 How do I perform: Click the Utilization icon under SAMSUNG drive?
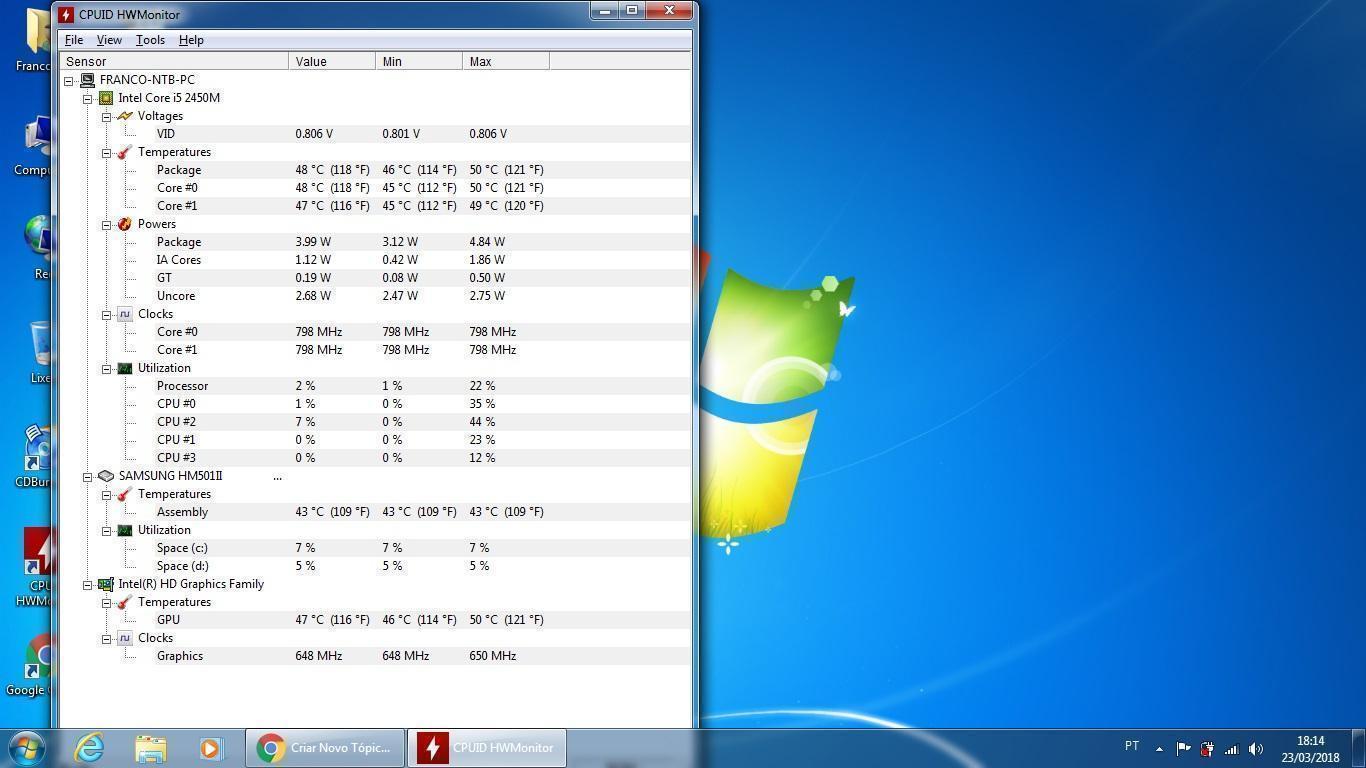pyautogui.click(x=124, y=530)
